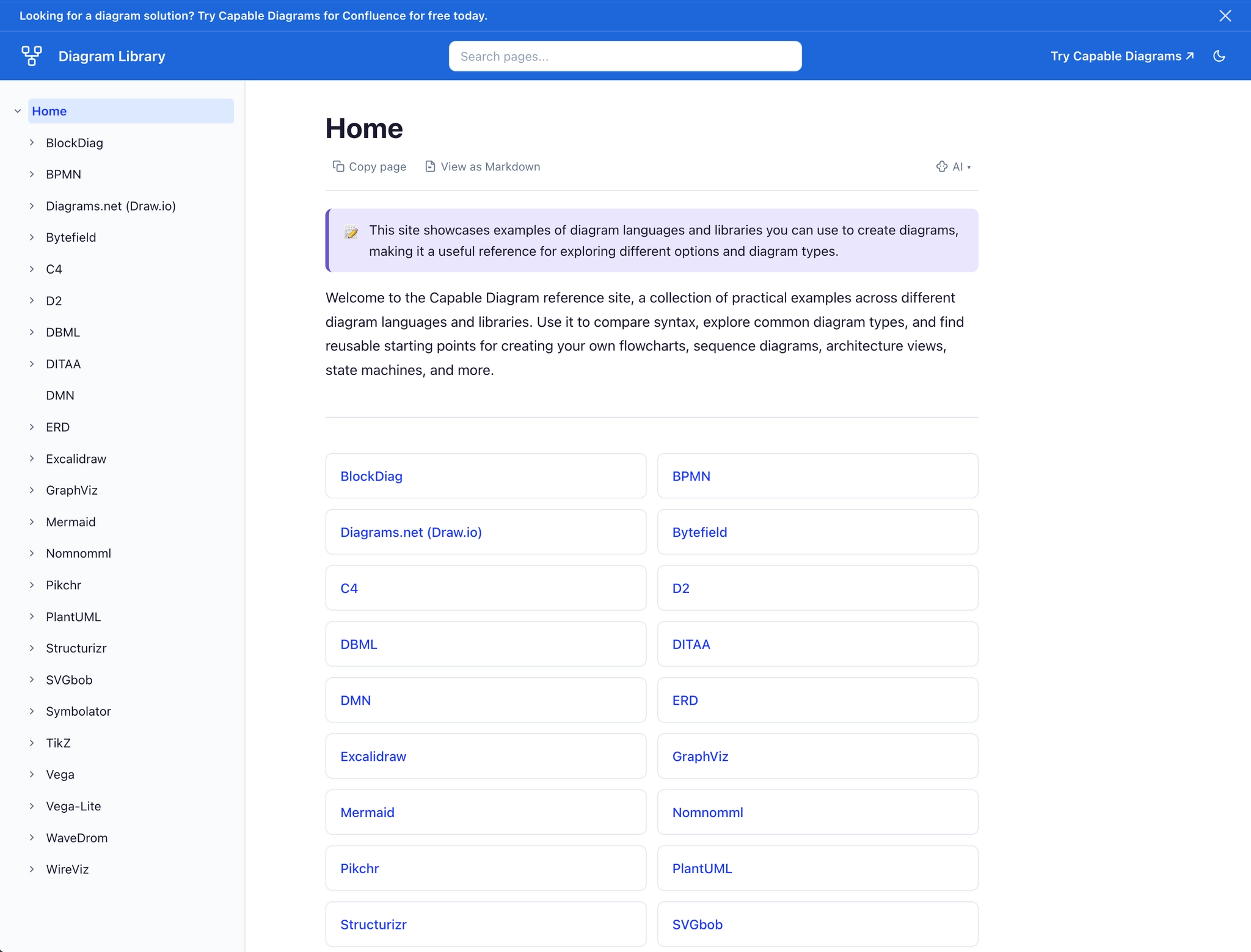Open Try Capable Diagrams link

pyautogui.click(x=1122, y=56)
